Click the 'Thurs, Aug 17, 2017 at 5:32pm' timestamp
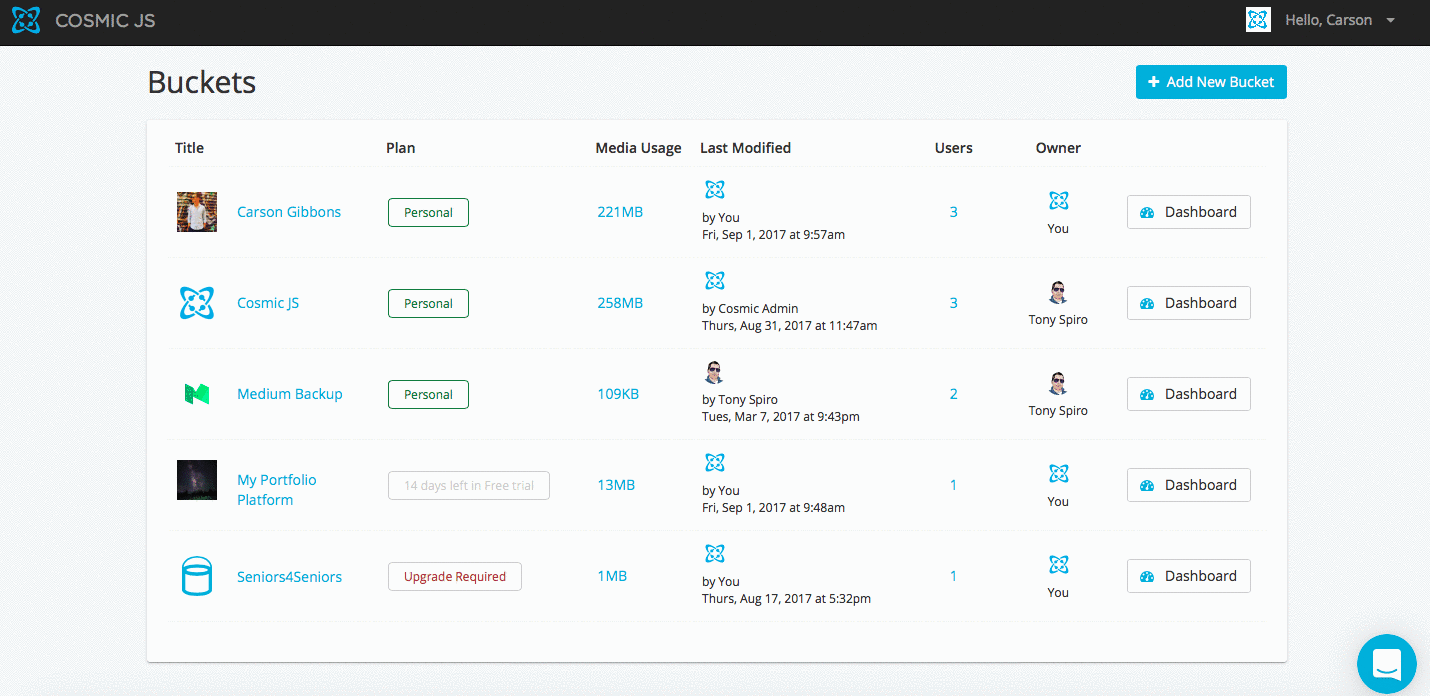1430x696 pixels. point(787,599)
